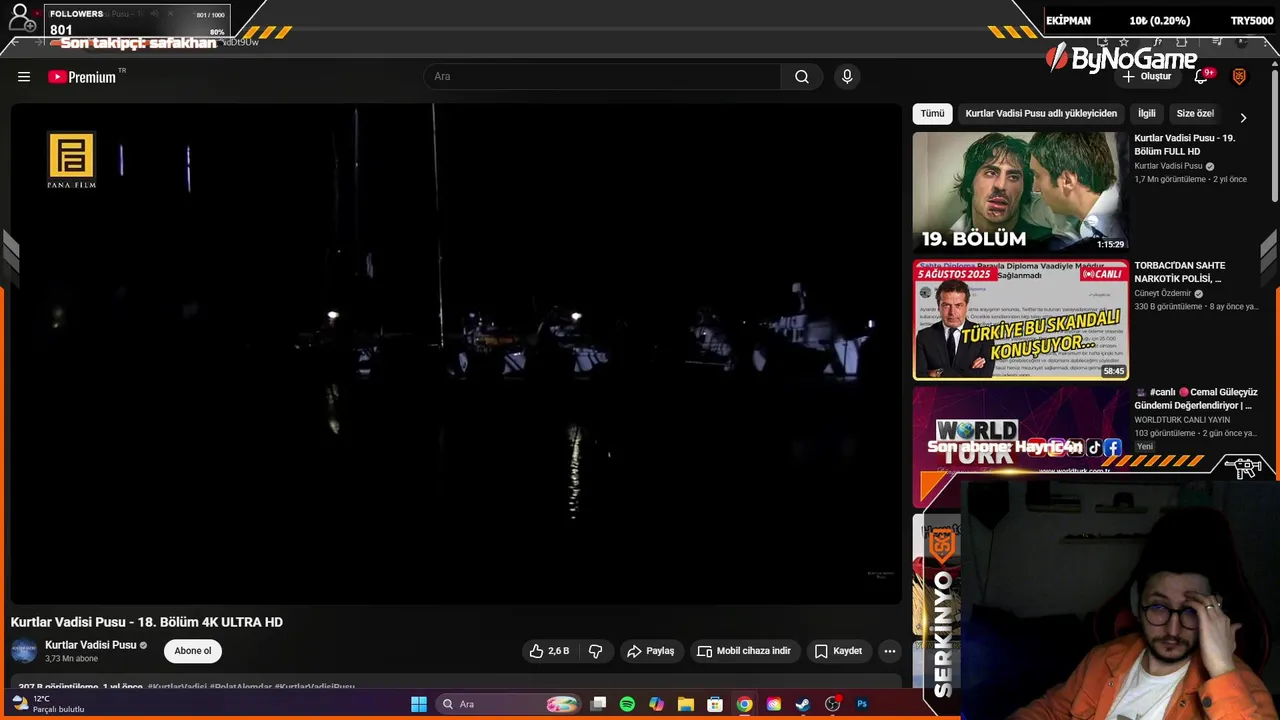Open Kurtlar Vadisi Pusu - 19. Bölüm title
Image resolution: width=1280 pixels, height=720 pixels.
pyautogui.click(x=1185, y=145)
